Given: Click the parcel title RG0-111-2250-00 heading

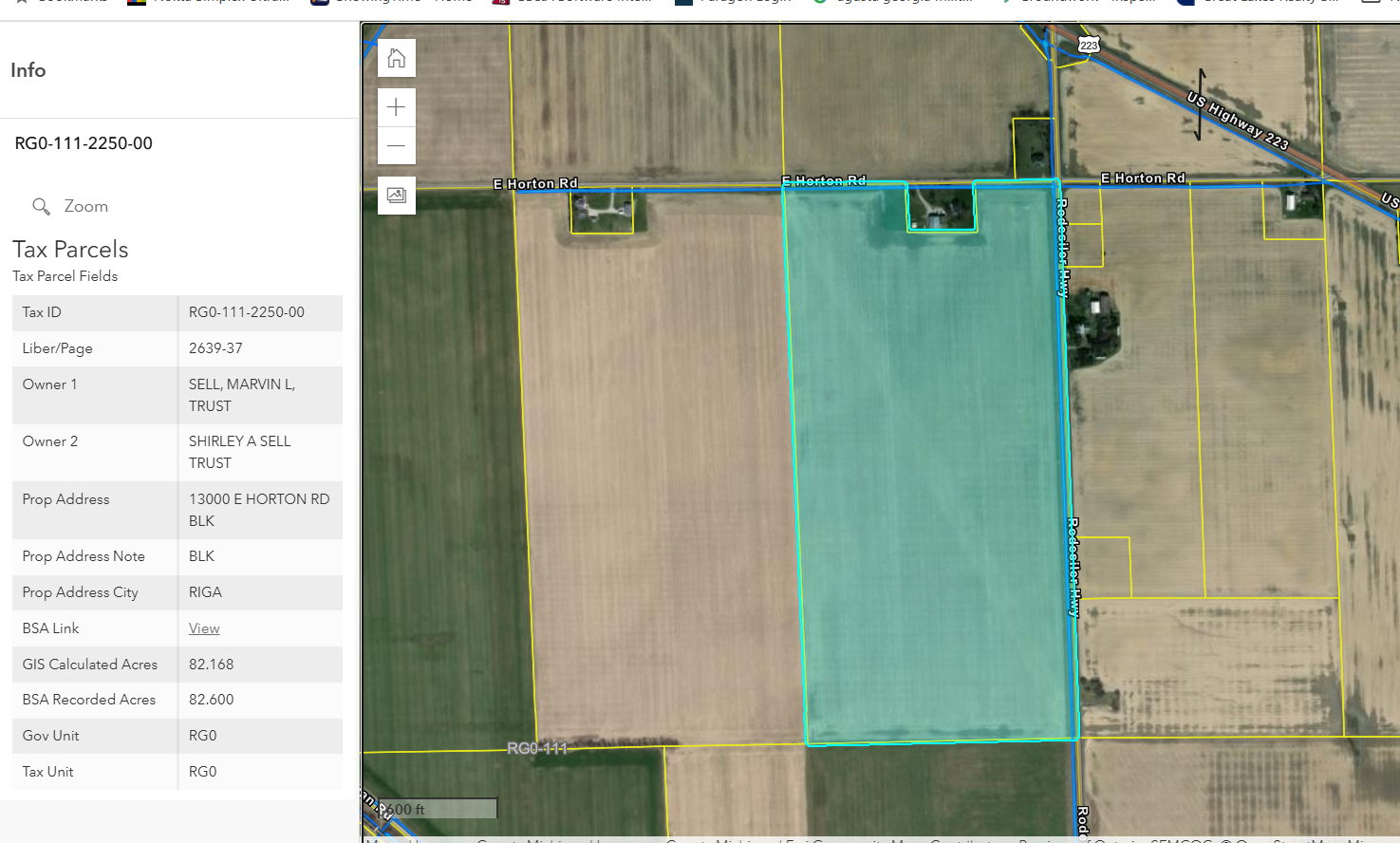Looking at the screenshot, I should pyautogui.click(x=84, y=143).
